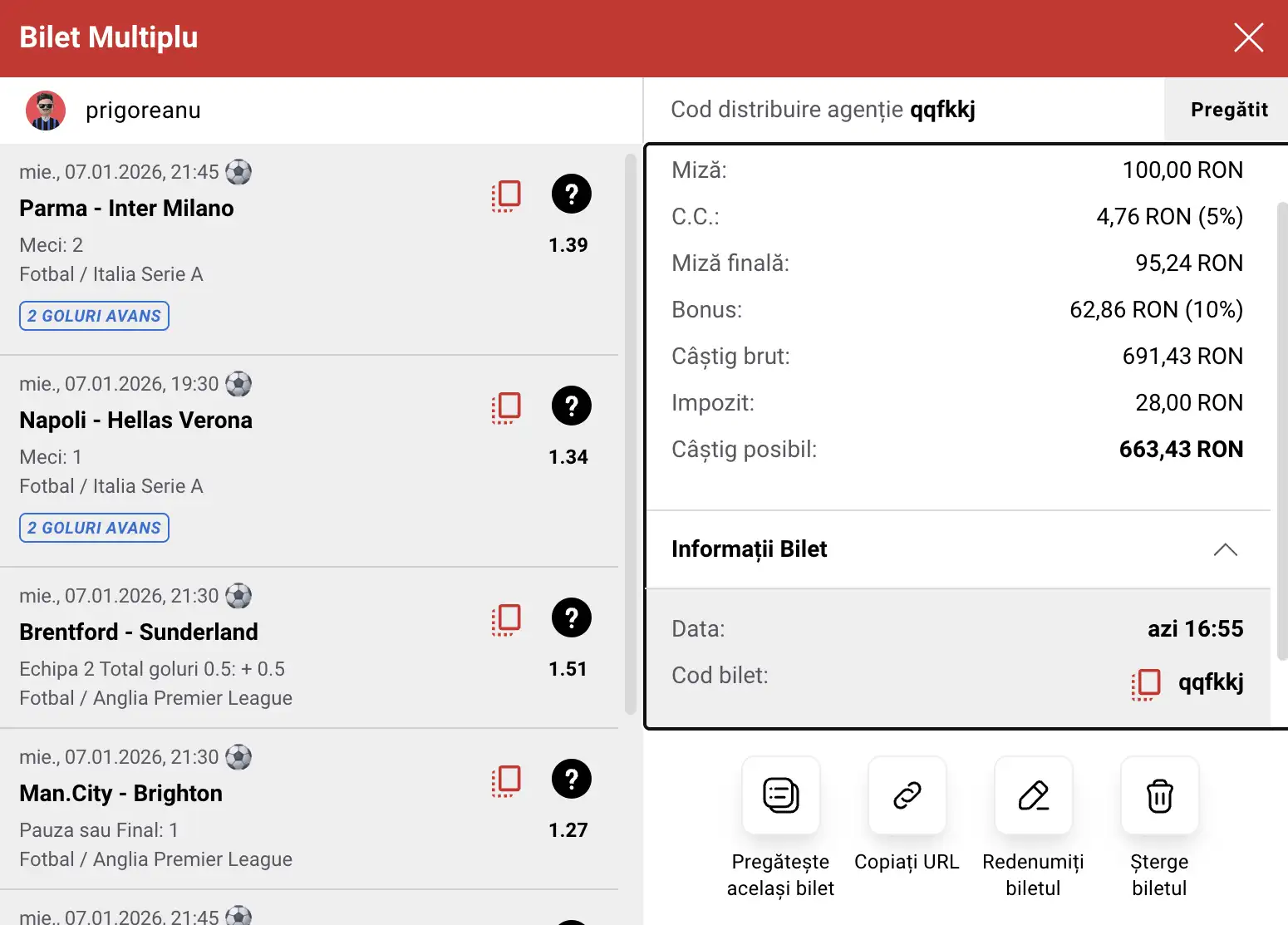Collapse the Informații Bilet section
Image resolution: width=1288 pixels, height=925 pixels.
point(1225,549)
